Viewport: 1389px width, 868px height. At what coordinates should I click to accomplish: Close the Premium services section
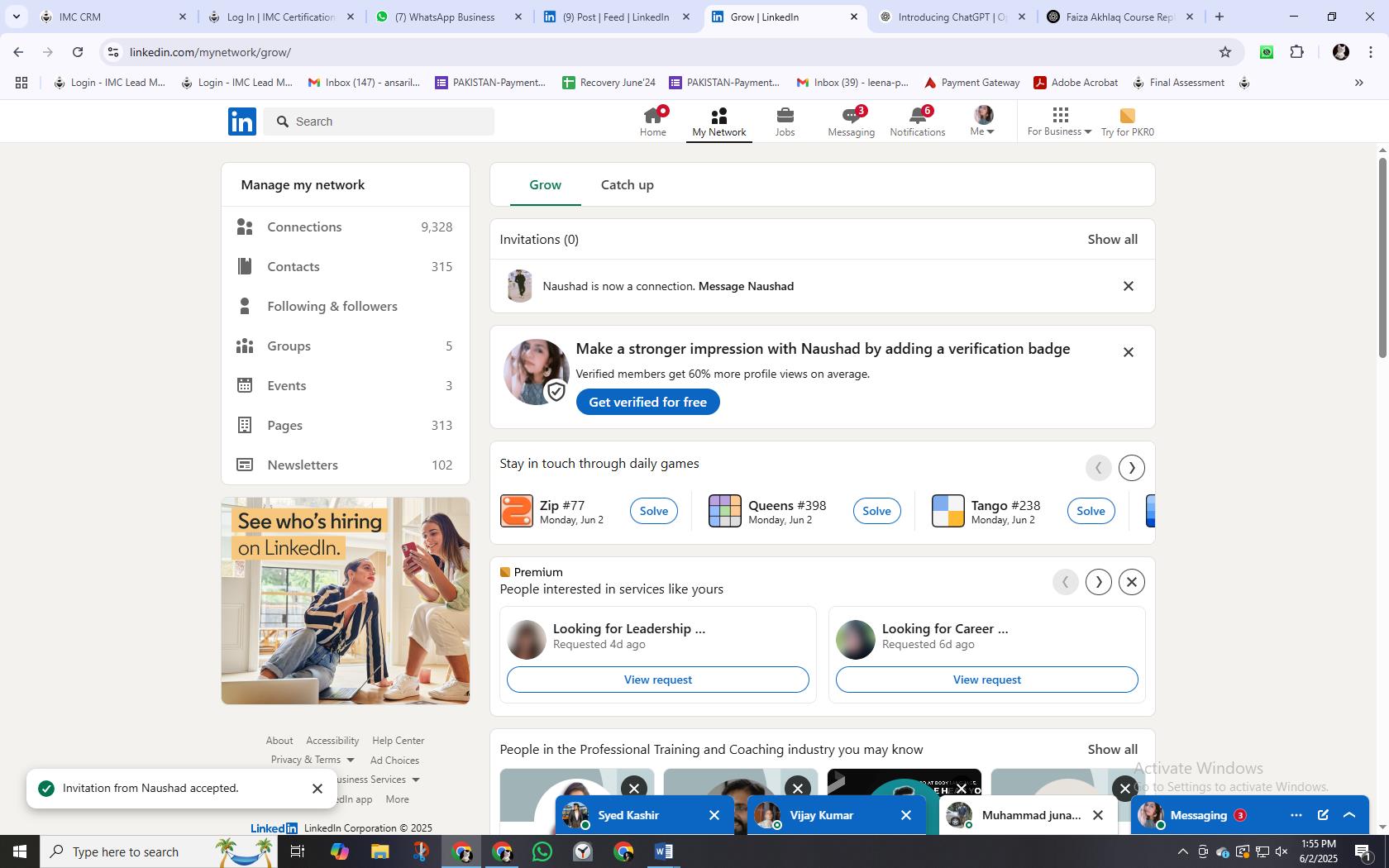coord(1132,582)
